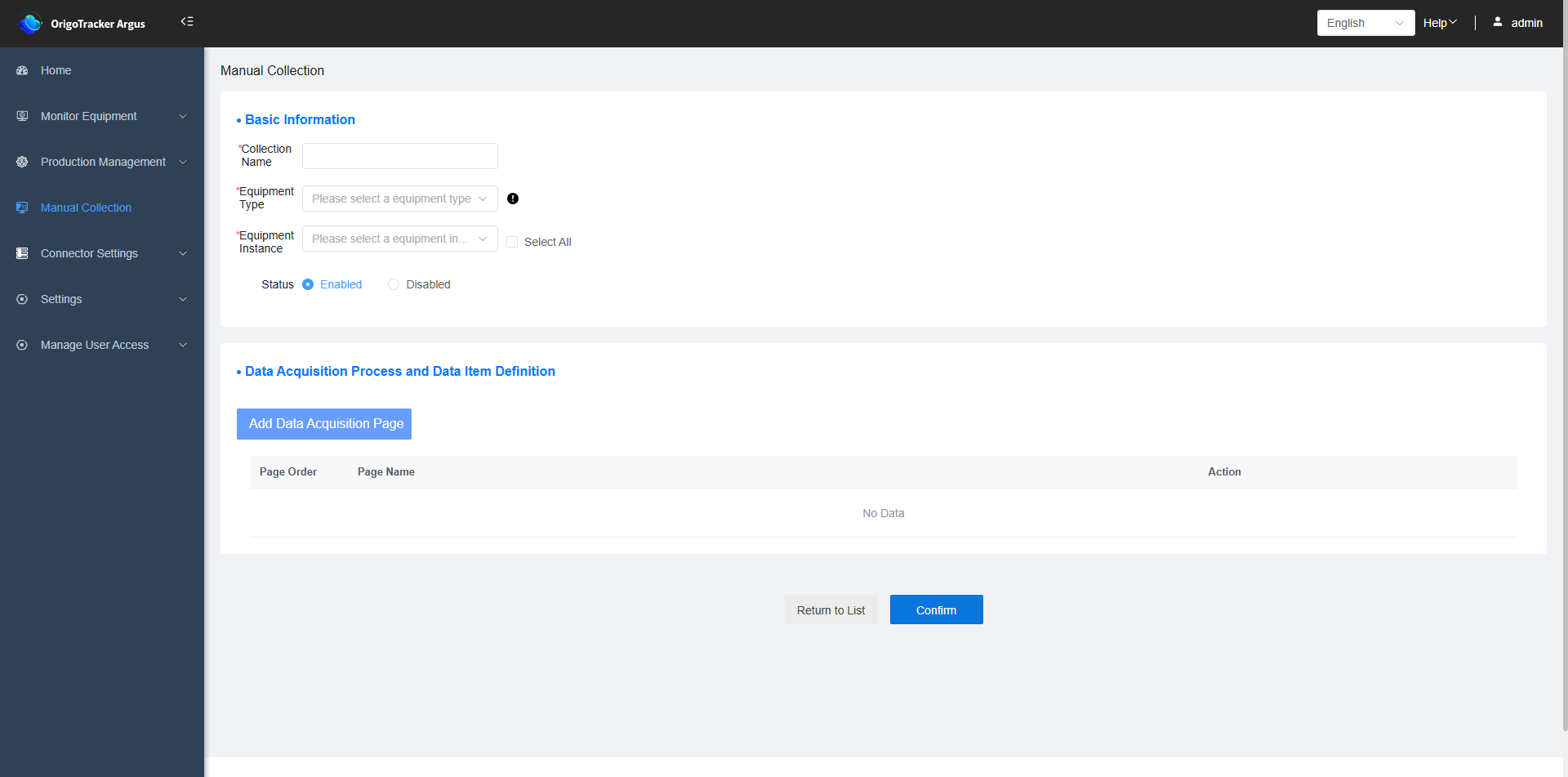Screen dimensions: 1568x777
Task: Click the admin user profile icon
Action: [x=1498, y=23]
